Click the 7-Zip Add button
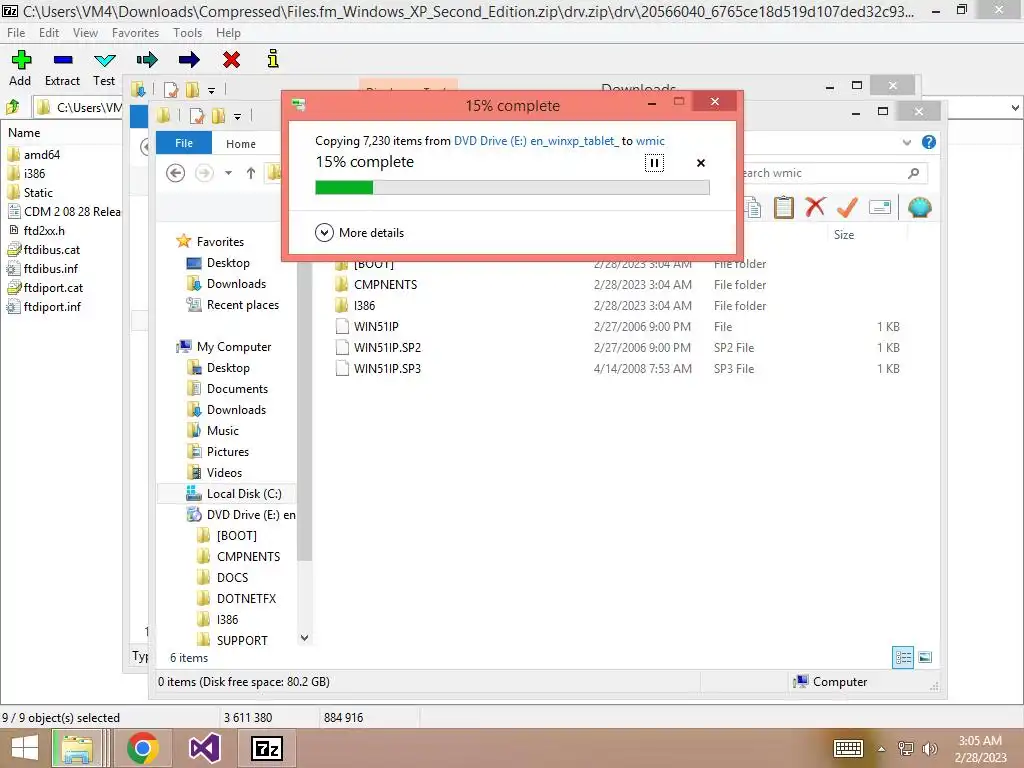The width and height of the screenshot is (1024, 768). [x=21, y=68]
